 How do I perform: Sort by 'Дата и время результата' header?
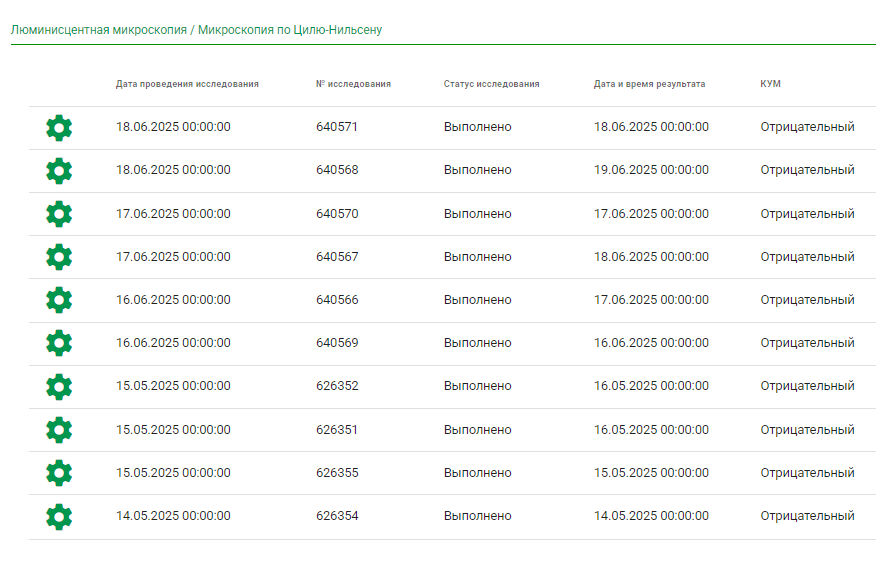tap(649, 84)
